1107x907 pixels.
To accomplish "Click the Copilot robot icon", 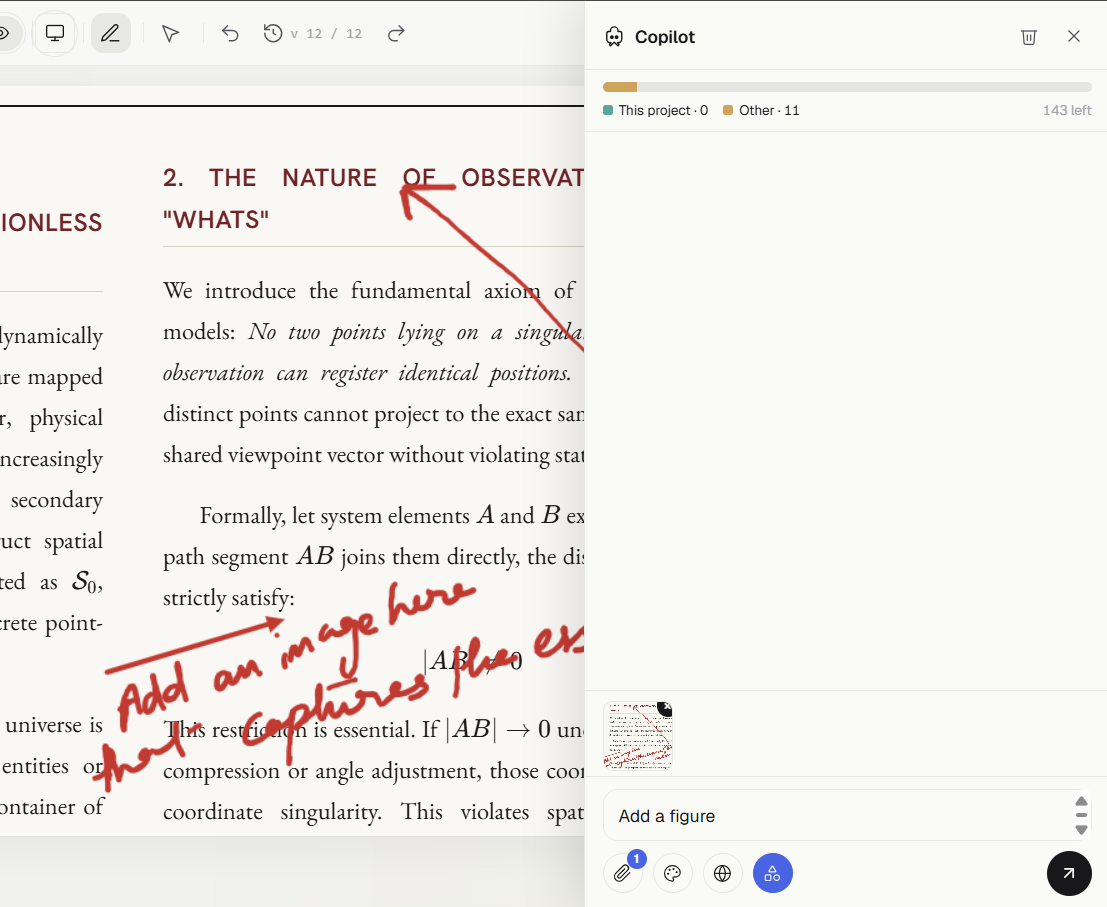I will coord(614,37).
